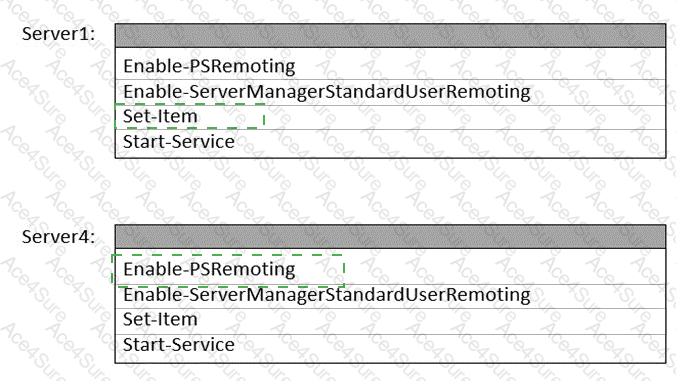Pick Start-Service in the Server1 list
676x381 pixels.
point(390,142)
